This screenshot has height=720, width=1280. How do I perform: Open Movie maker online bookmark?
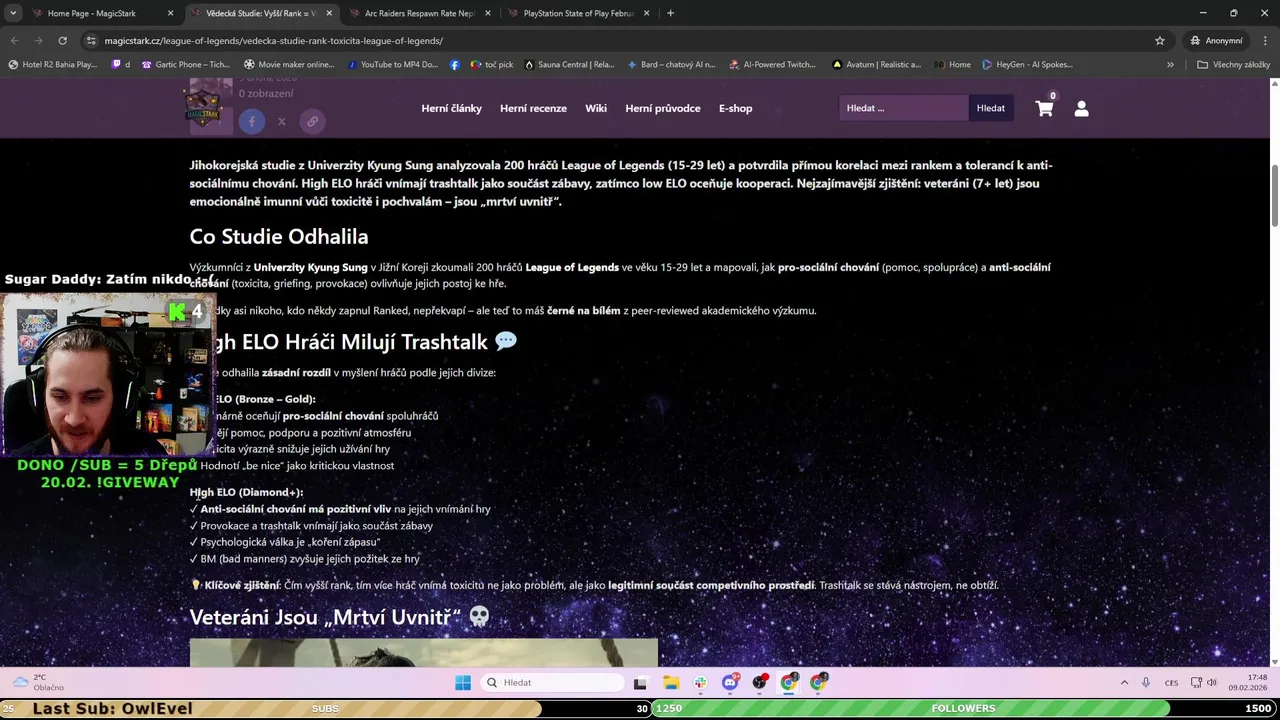point(289,65)
